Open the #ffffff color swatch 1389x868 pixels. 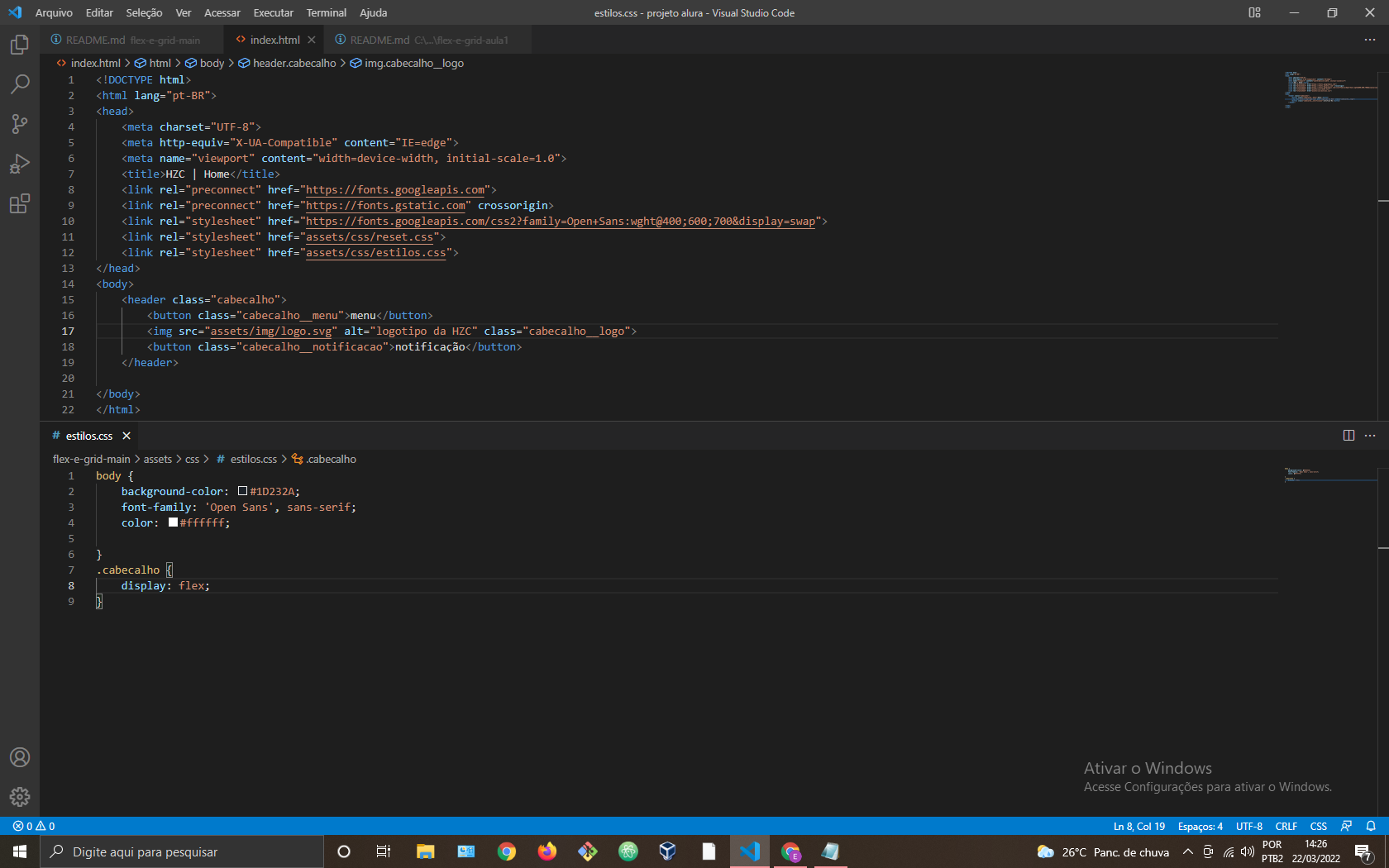(173, 522)
